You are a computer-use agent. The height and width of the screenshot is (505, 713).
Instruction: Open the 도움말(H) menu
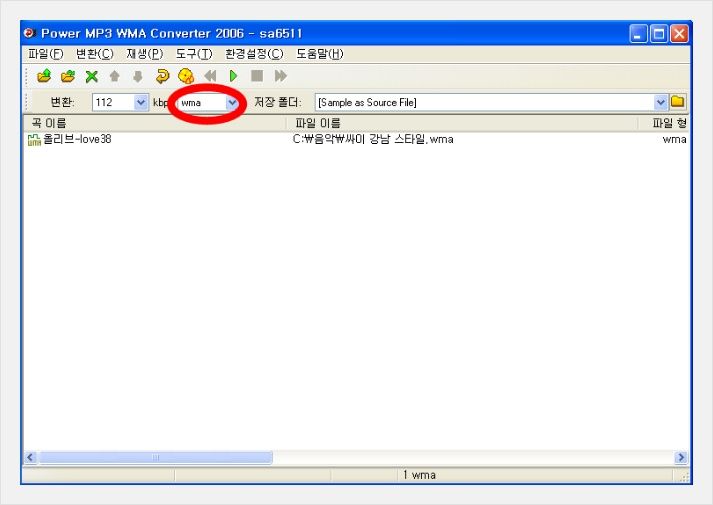click(320, 54)
